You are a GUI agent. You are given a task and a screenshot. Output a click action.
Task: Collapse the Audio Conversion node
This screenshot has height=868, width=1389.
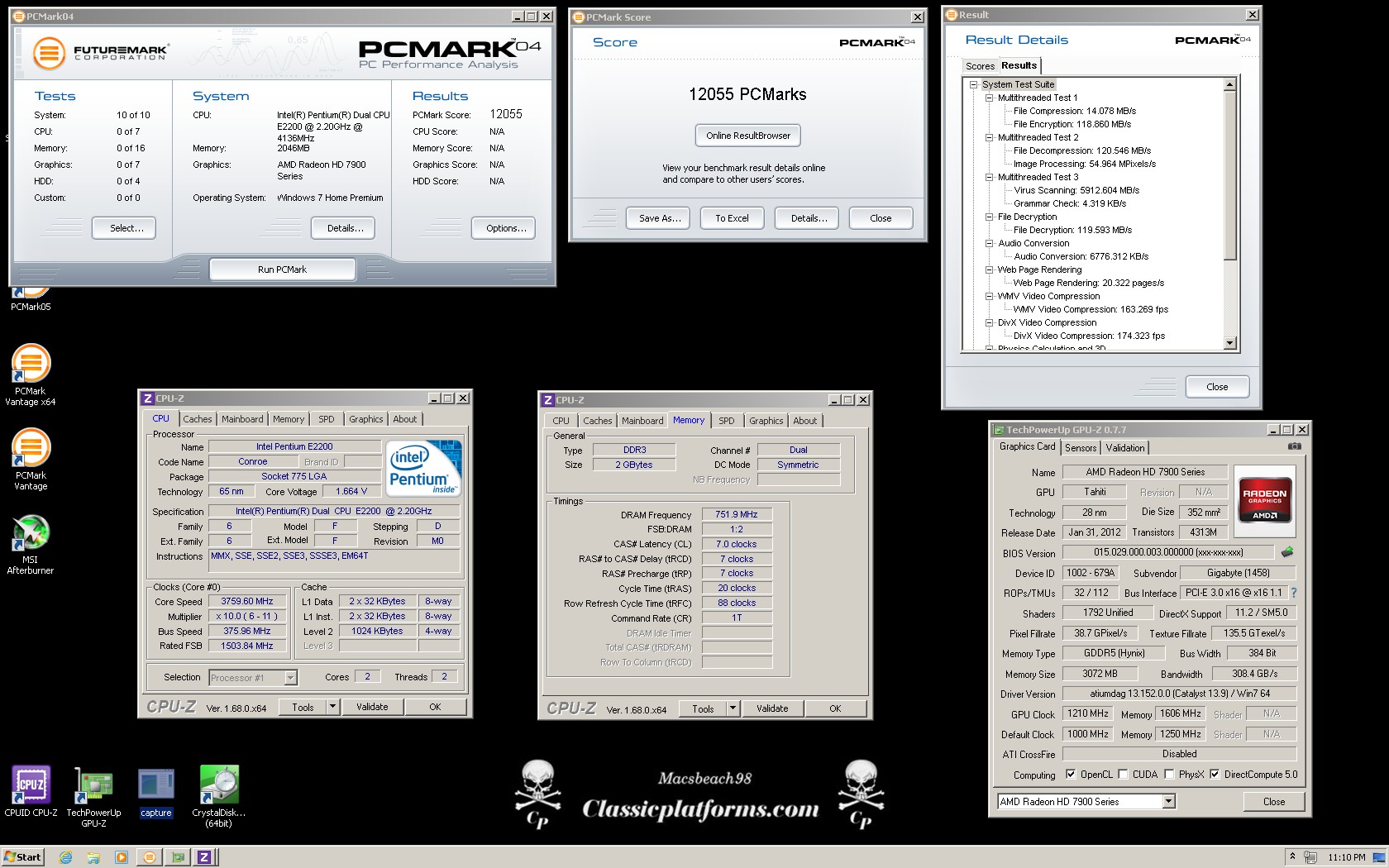pos(989,243)
